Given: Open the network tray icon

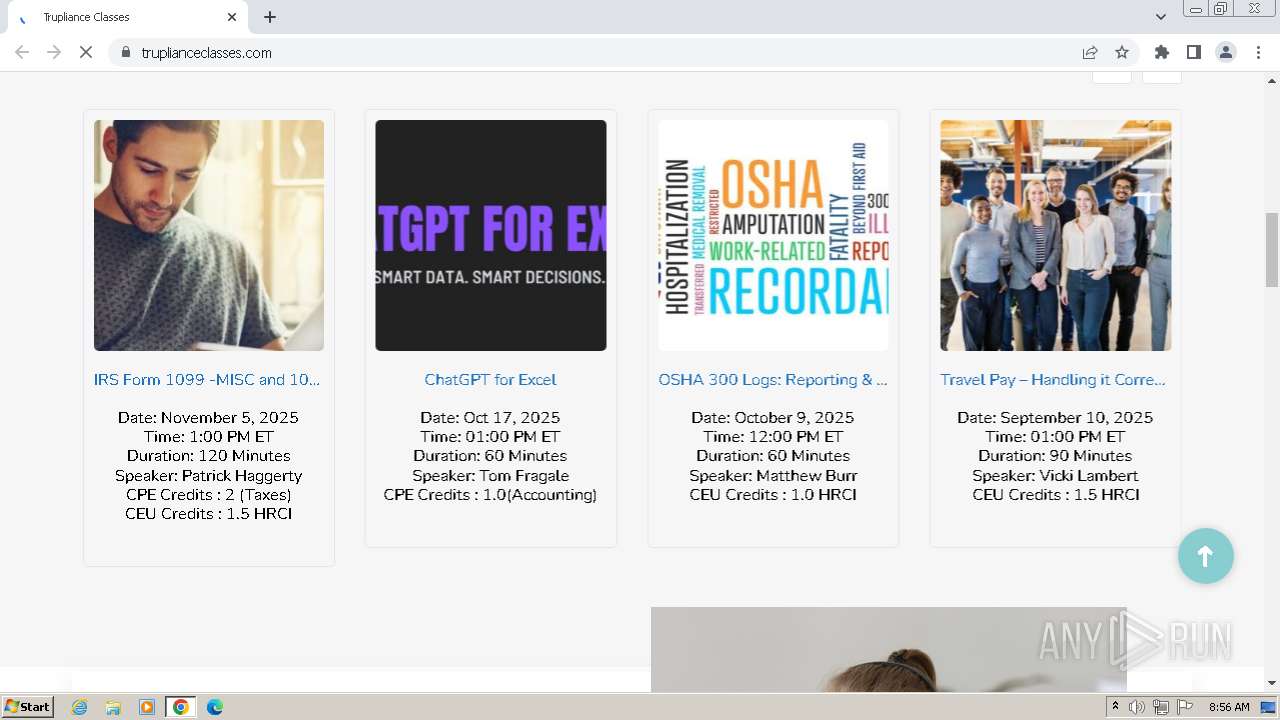Looking at the screenshot, I should click(1161, 707).
